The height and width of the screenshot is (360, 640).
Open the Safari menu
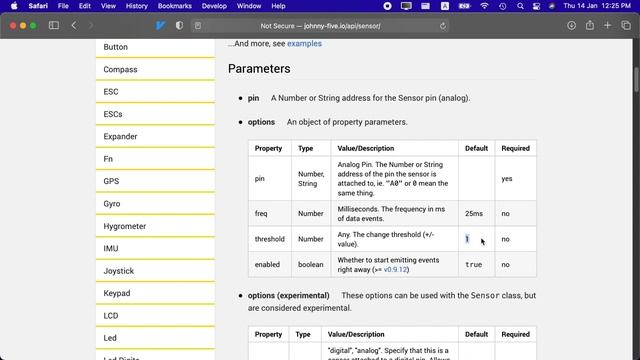pos(38,6)
